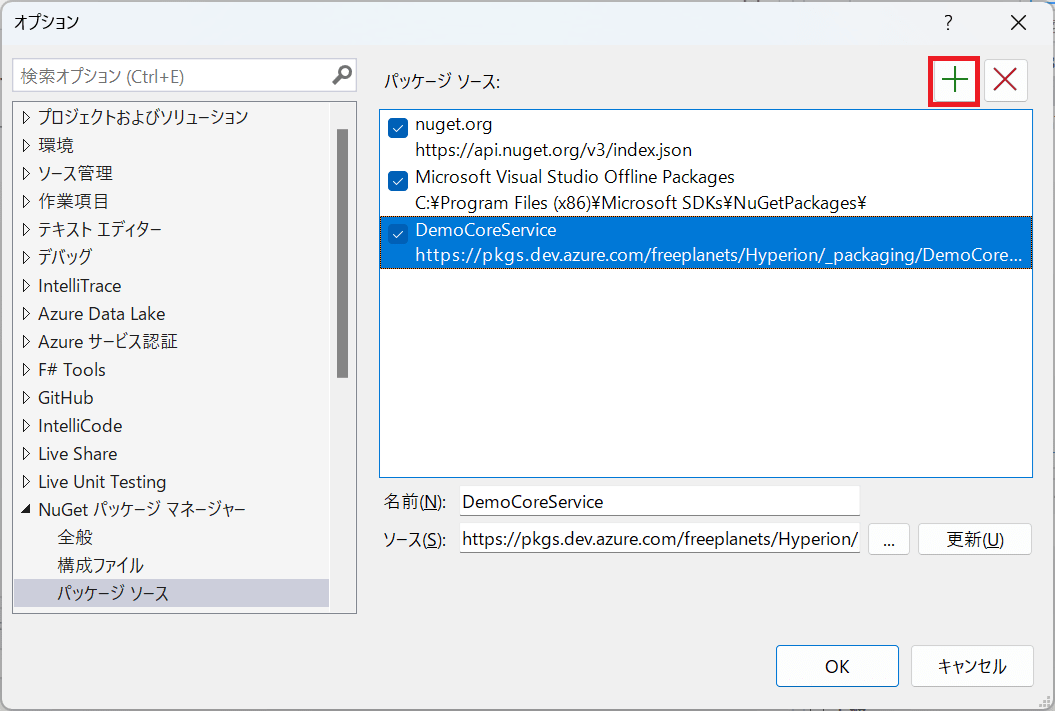Image resolution: width=1055 pixels, height=711 pixels.
Task: Click the options tree vertical scrollbar
Action: coord(342,253)
